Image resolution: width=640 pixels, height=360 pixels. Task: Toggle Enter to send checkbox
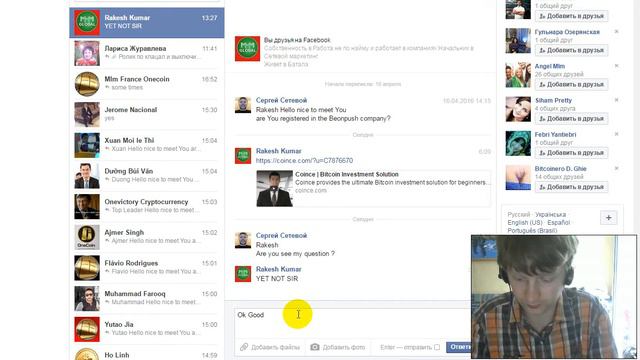pos(437,347)
